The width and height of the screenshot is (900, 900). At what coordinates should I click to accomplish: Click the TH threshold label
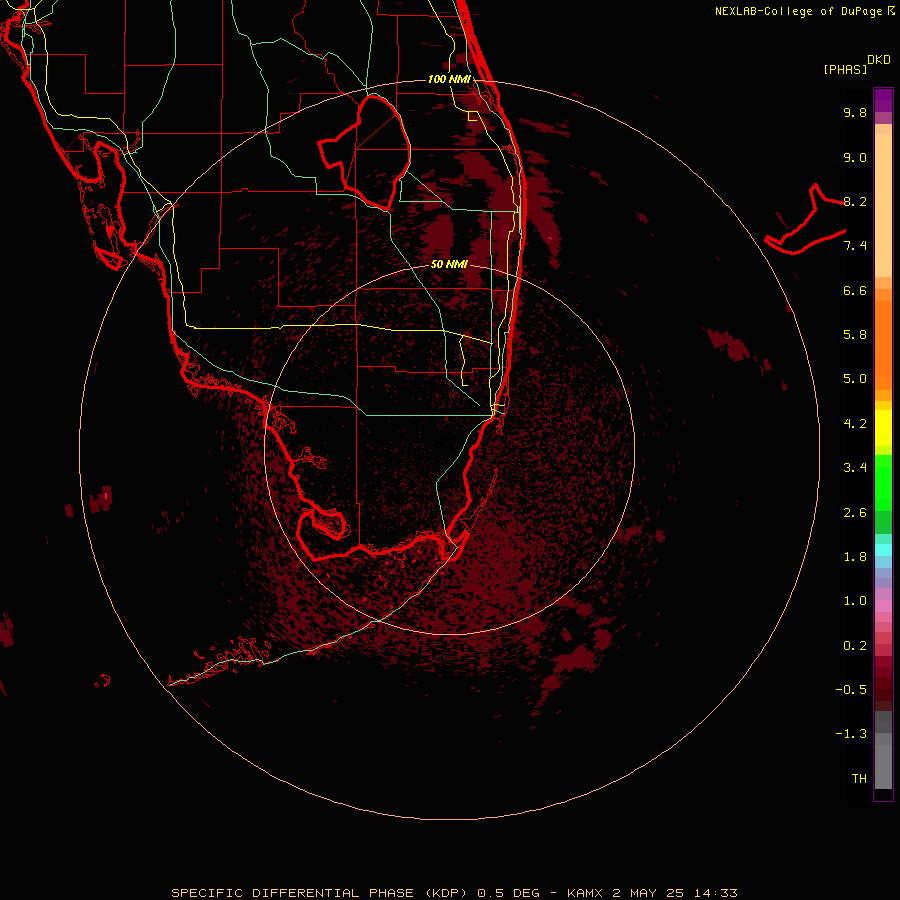pyautogui.click(x=859, y=779)
